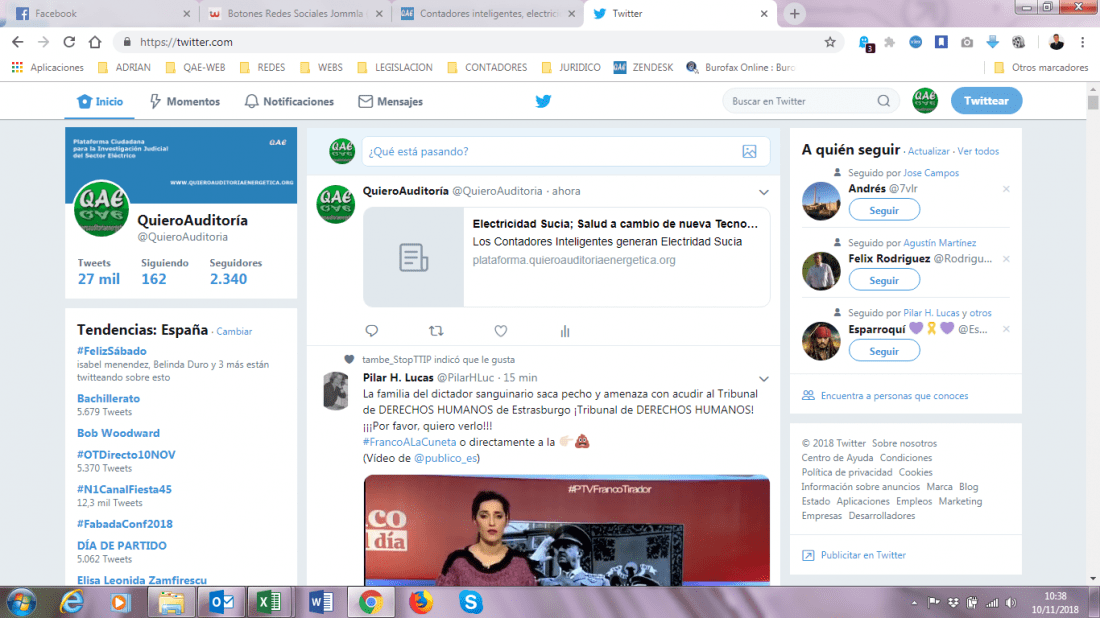Expand options chevron on QuieroAuditoría tweet
This screenshot has height=618, width=1100.
(x=763, y=192)
